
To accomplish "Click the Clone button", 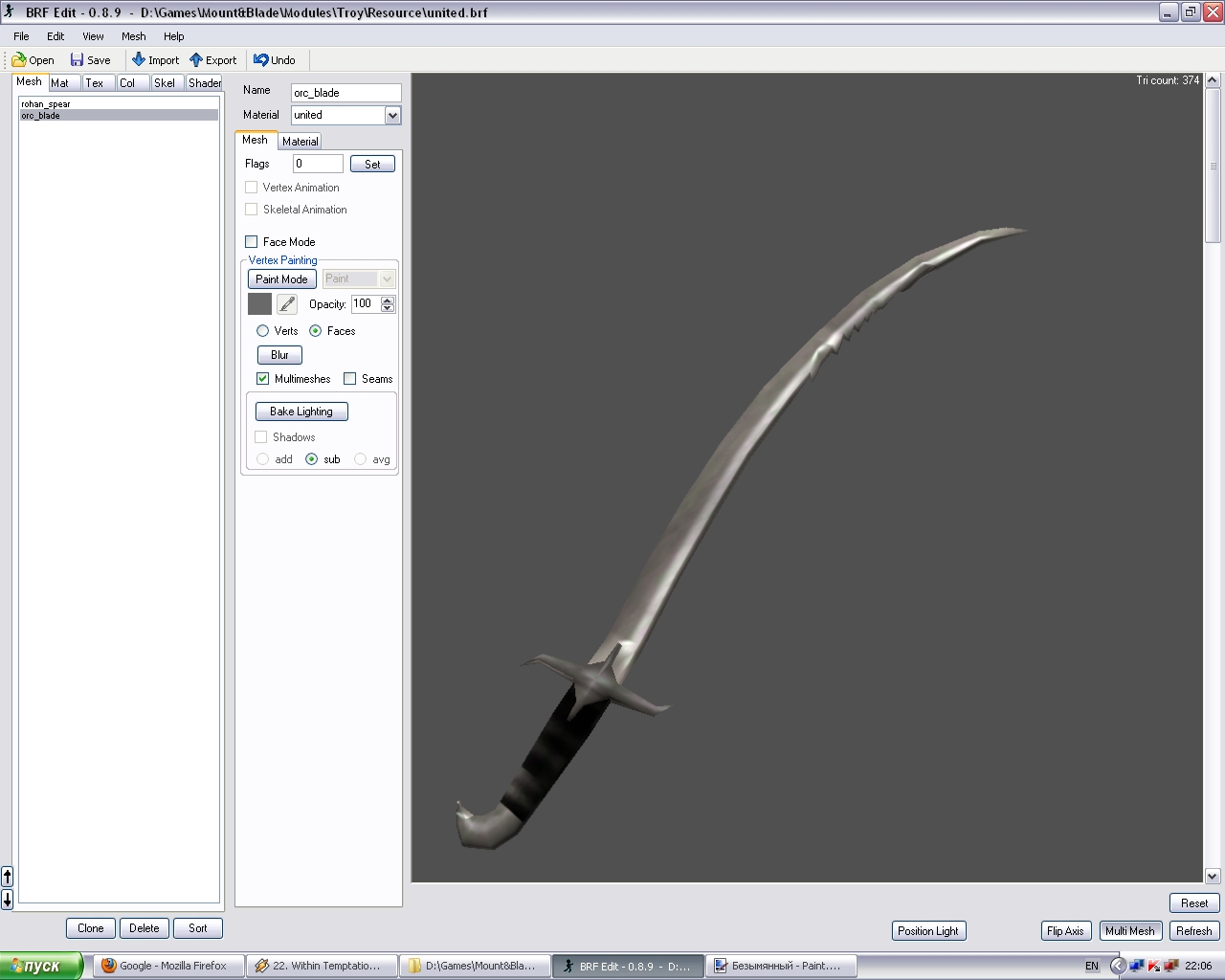I will (91, 928).
